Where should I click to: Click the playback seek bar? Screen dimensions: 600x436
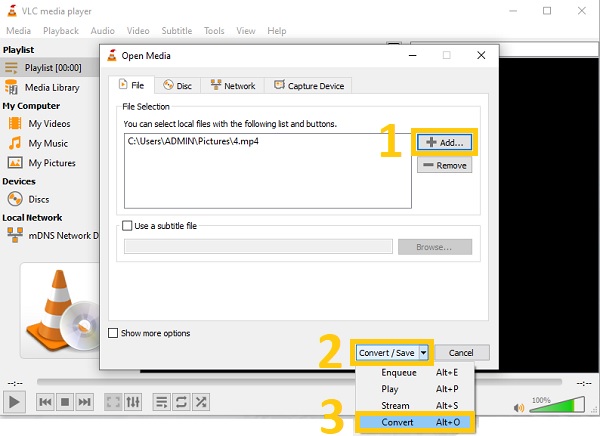click(299, 382)
